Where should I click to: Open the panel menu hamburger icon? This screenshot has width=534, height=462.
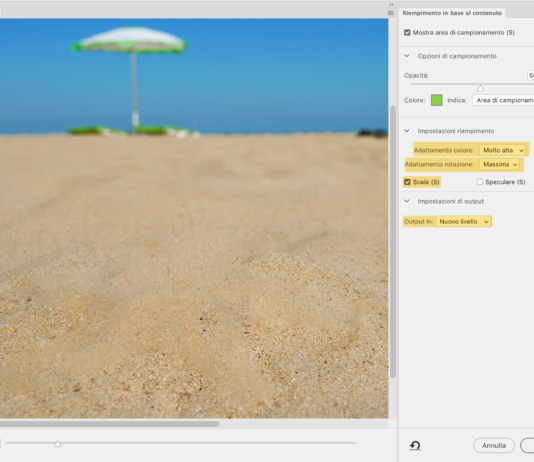[x=391, y=13]
